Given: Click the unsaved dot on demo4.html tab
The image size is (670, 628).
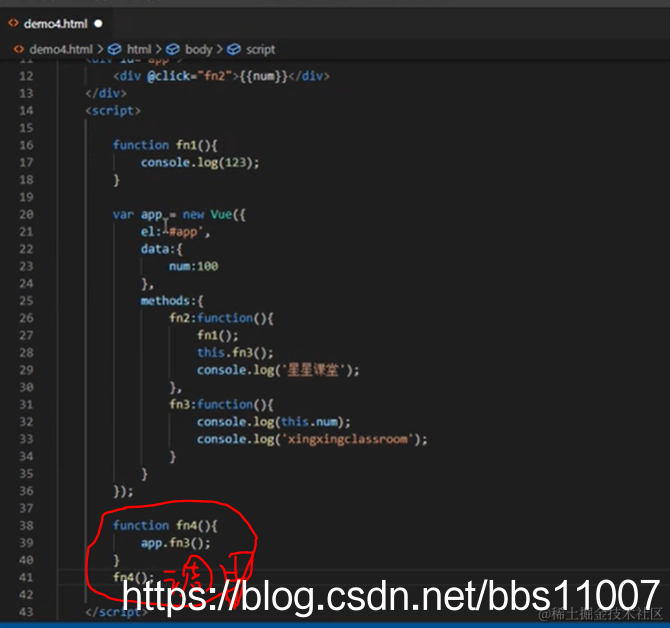Looking at the screenshot, I should click(99, 23).
